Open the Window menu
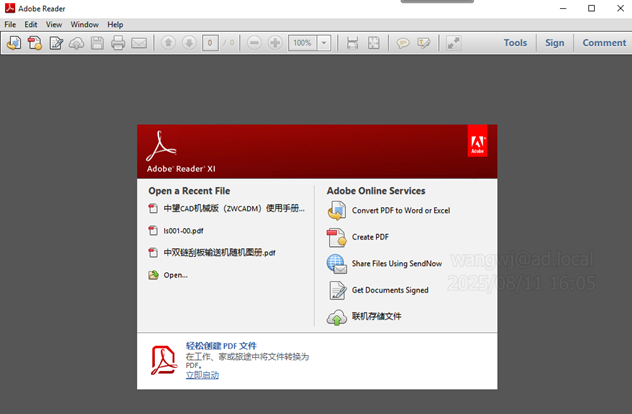Viewport: 632px width, 414px height. pos(85,24)
